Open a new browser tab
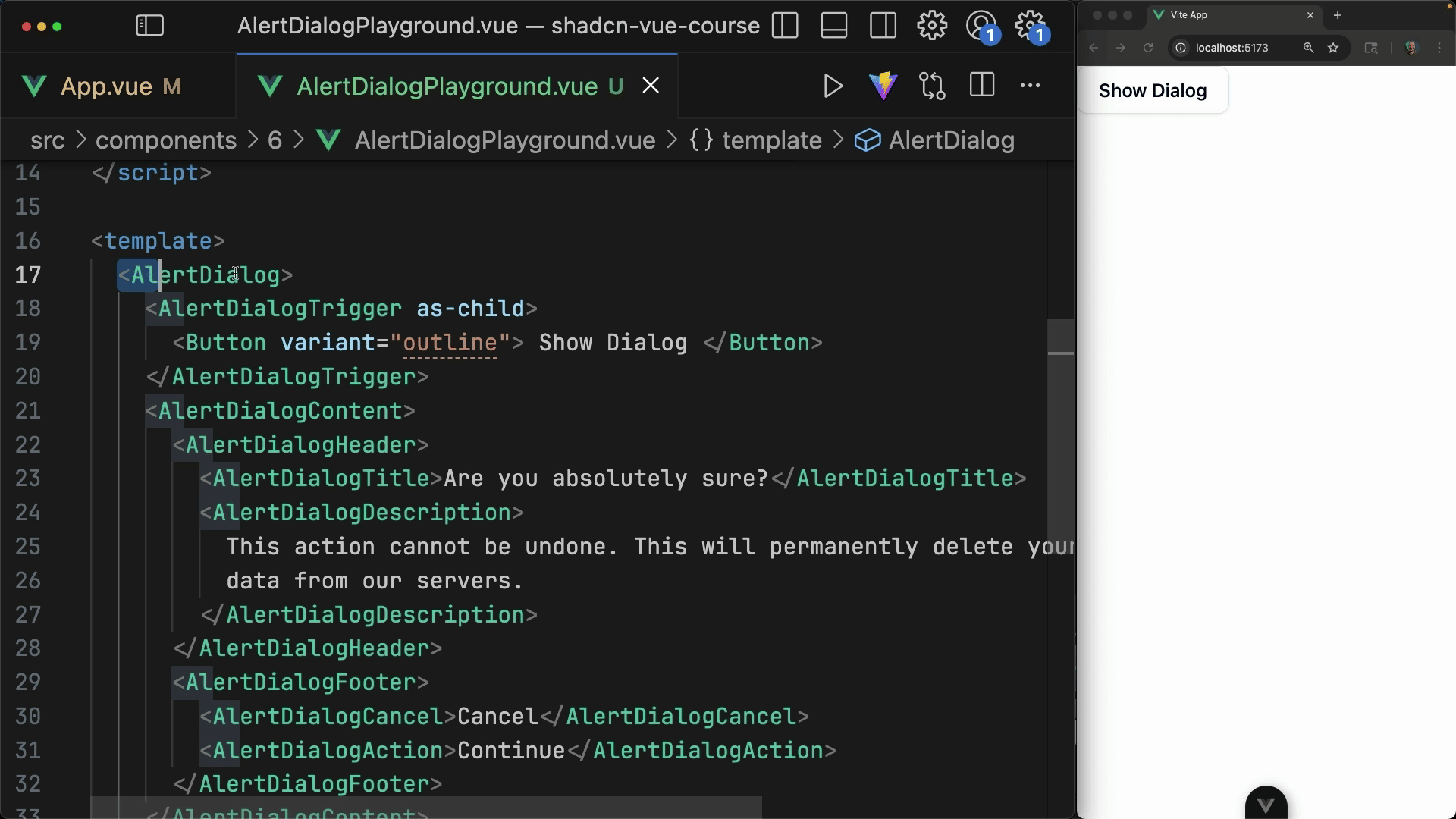Screen dimensions: 1456x819 1338,15
